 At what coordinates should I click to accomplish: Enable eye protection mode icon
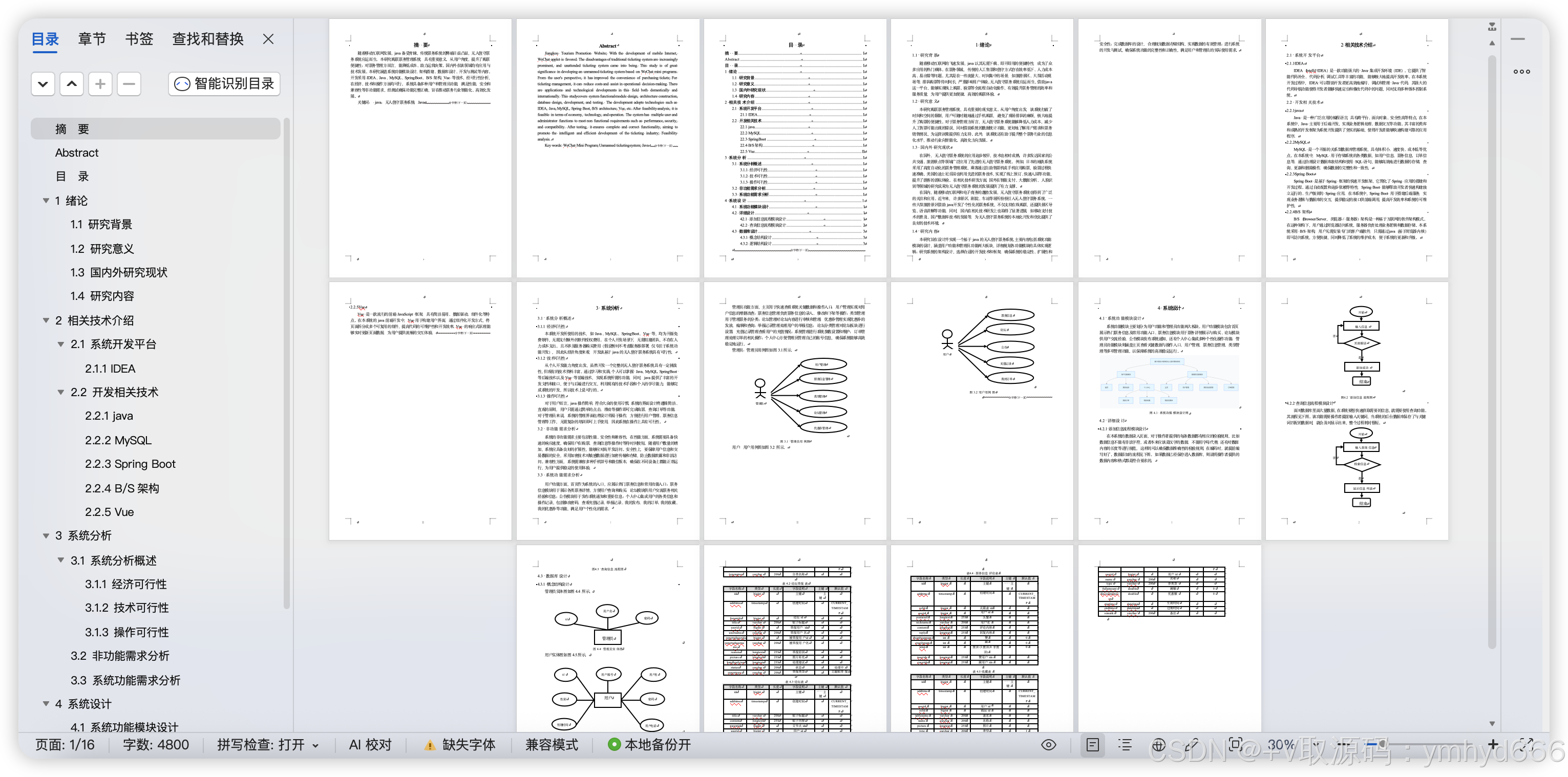click(1048, 745)
